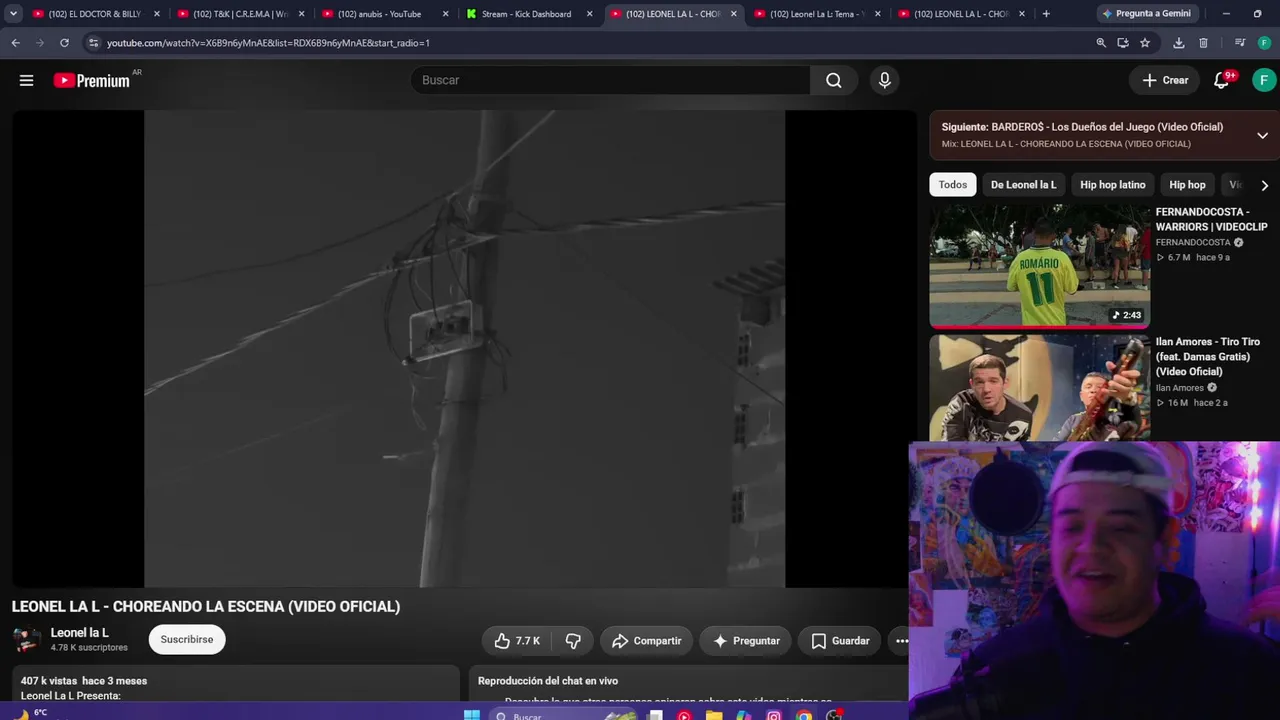Expand the Siguiente mix playlist panel
This screenshot has height=720, width=1280.
(x=1262, y=135)
